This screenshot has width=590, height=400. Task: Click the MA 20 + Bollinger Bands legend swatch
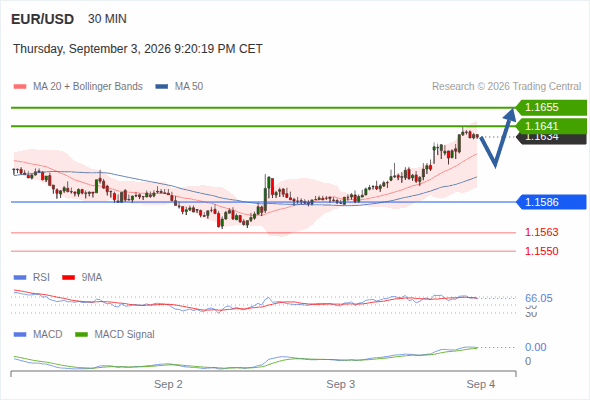[20, 87]
